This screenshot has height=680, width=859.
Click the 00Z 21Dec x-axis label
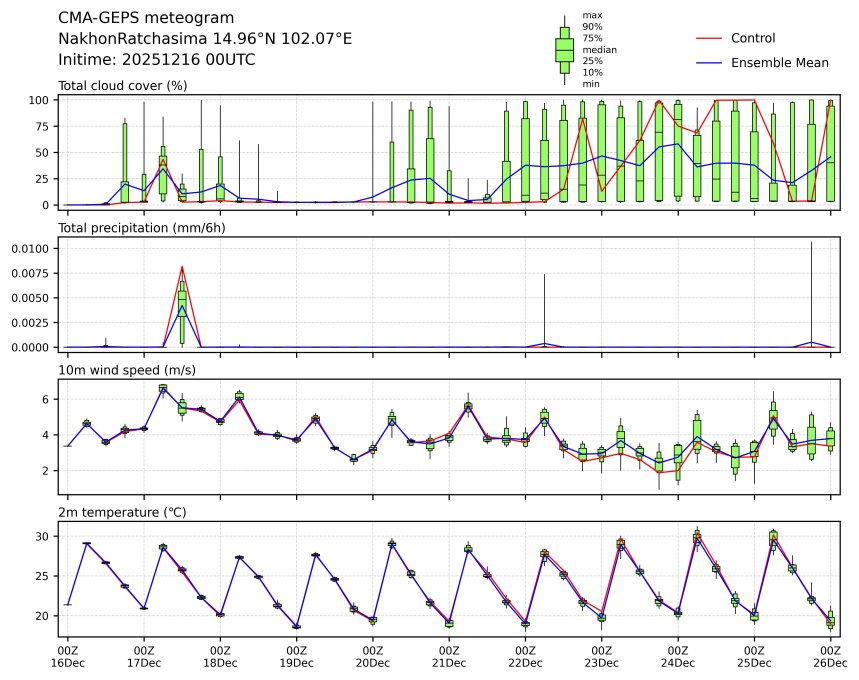coord(449,656)
